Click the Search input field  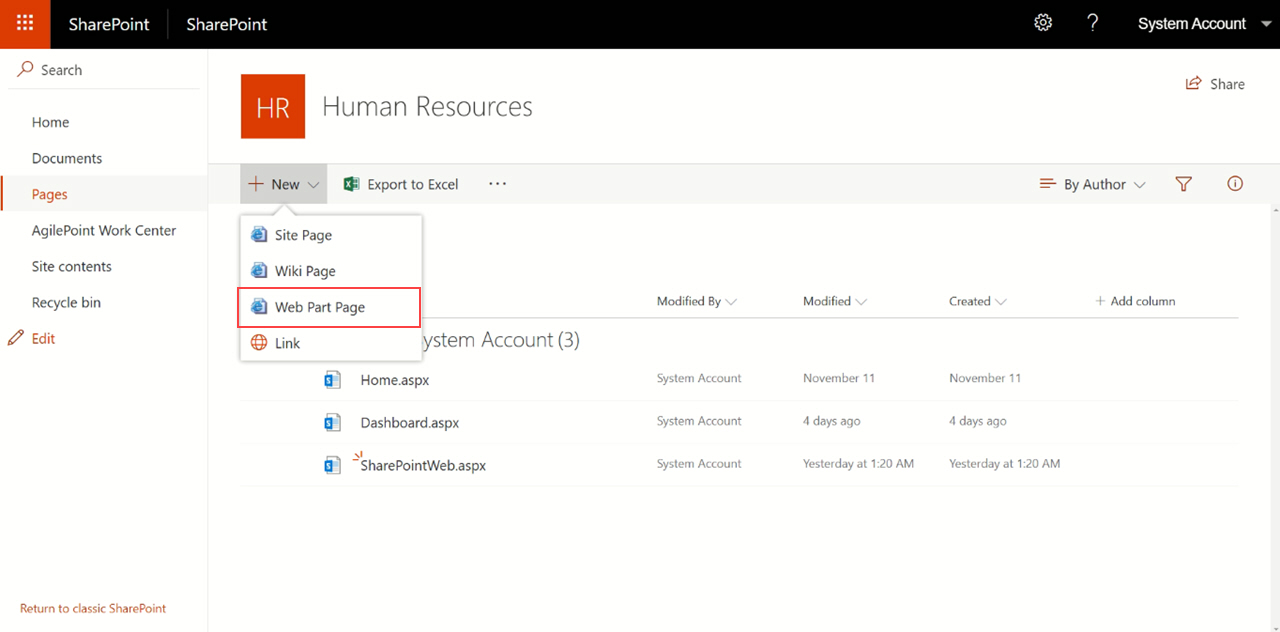pos(104,70)
